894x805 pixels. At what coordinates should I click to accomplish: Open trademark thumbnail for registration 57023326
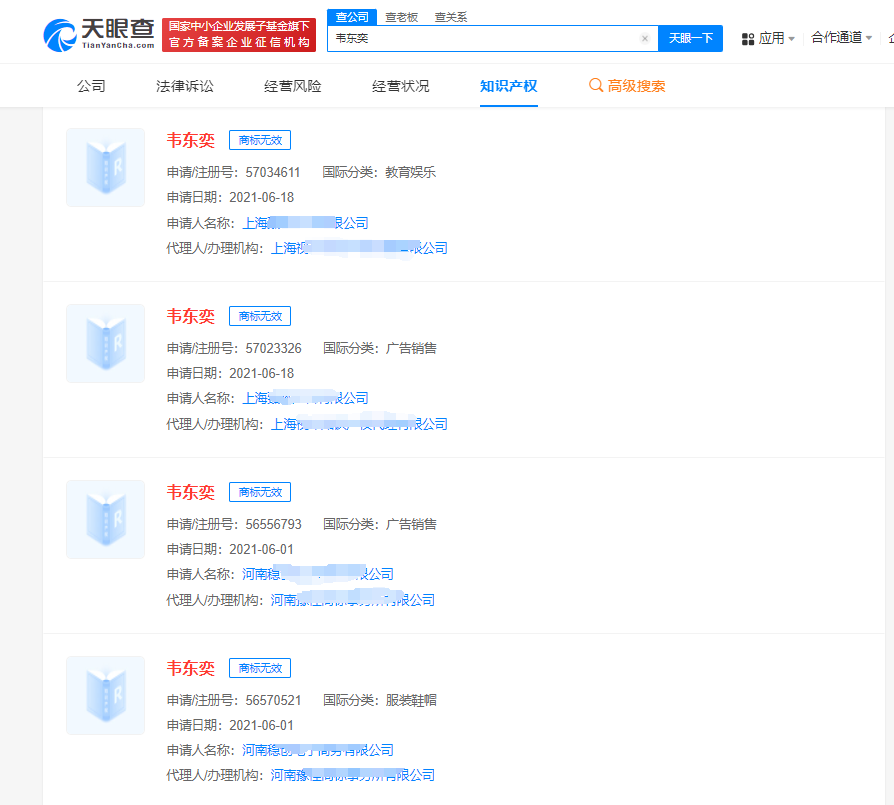[105, 343]
